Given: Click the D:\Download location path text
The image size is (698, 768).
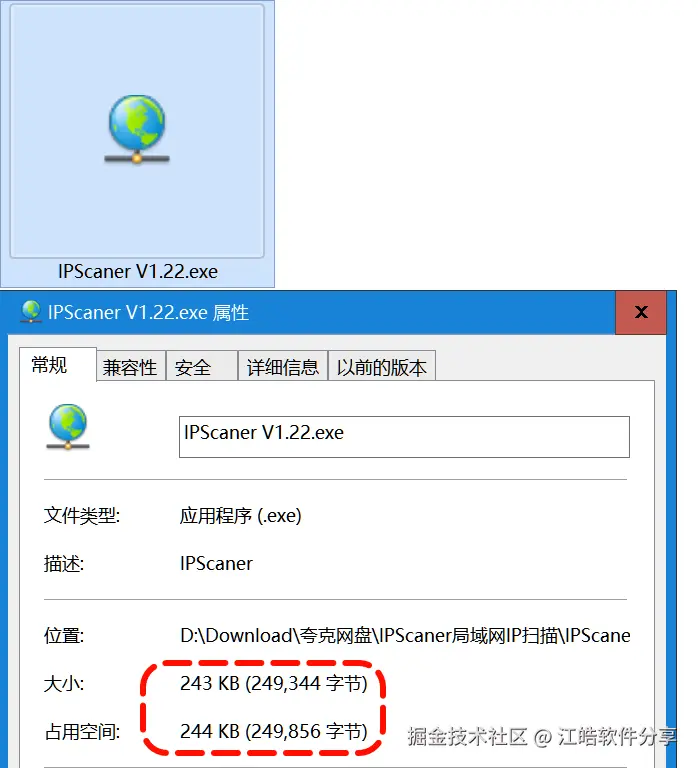Looking at the screenshot, I should [405, 636].
